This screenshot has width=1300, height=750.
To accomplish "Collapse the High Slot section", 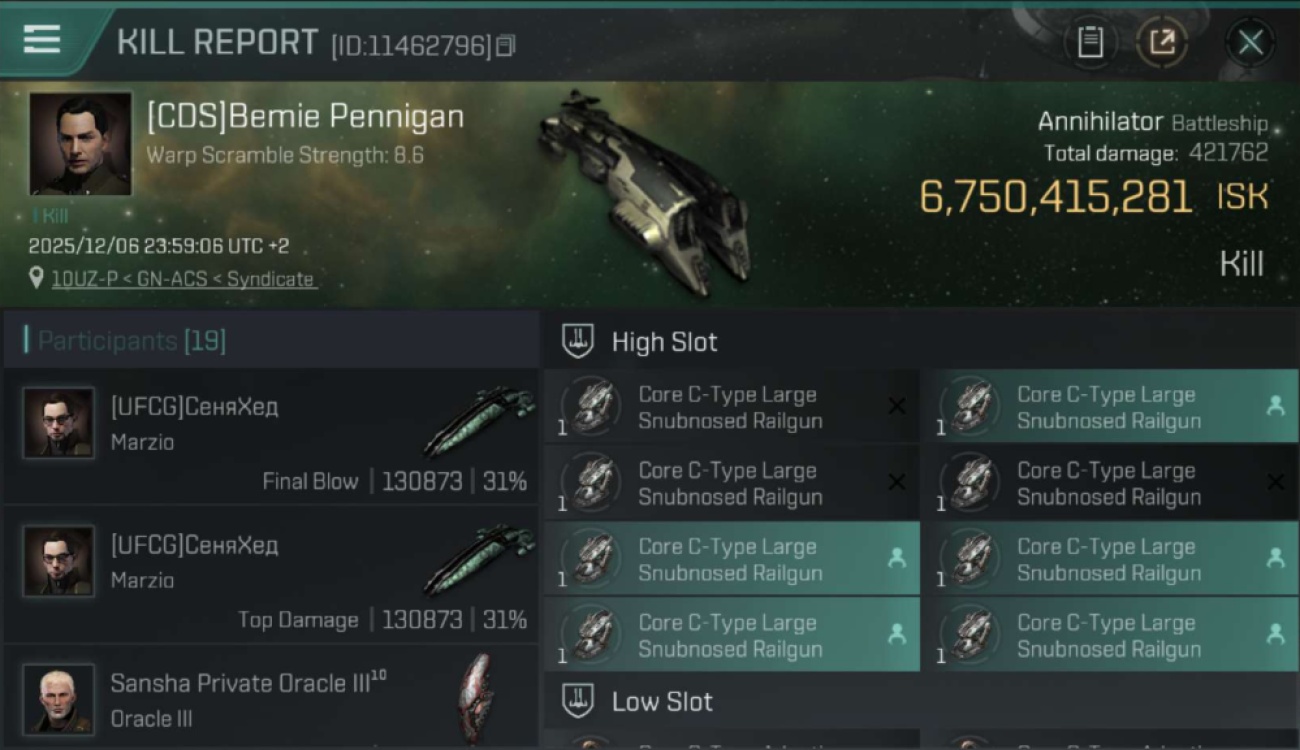I will coord(664,342).
